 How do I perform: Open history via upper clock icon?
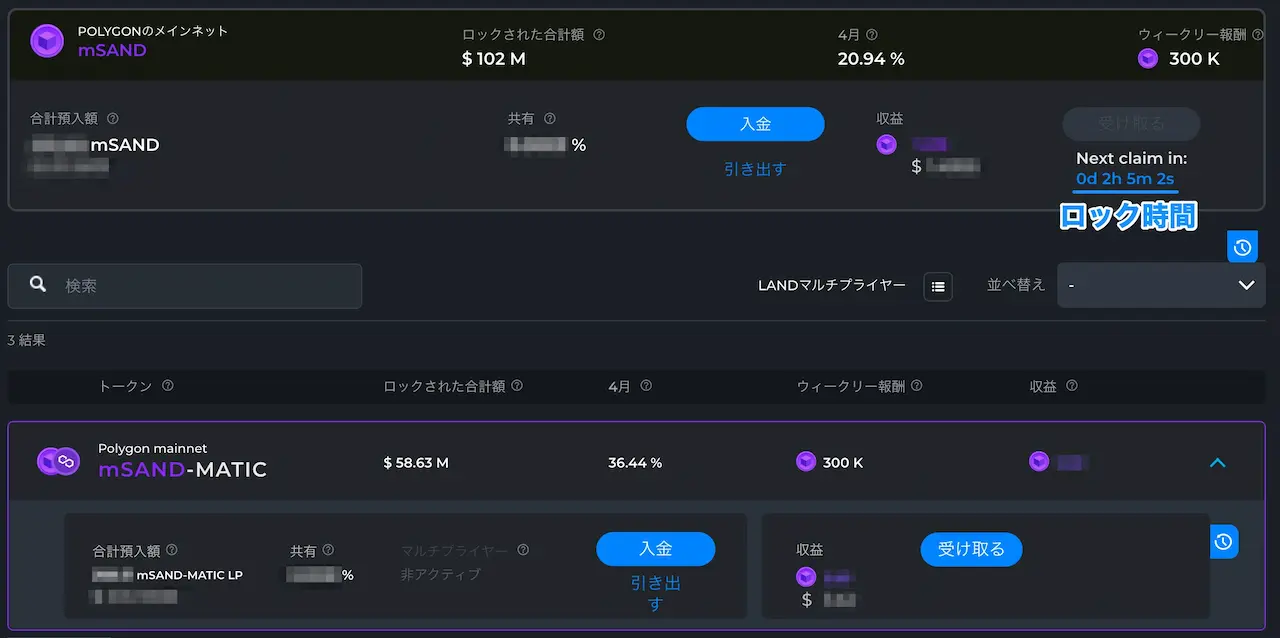pos(1242,247)
